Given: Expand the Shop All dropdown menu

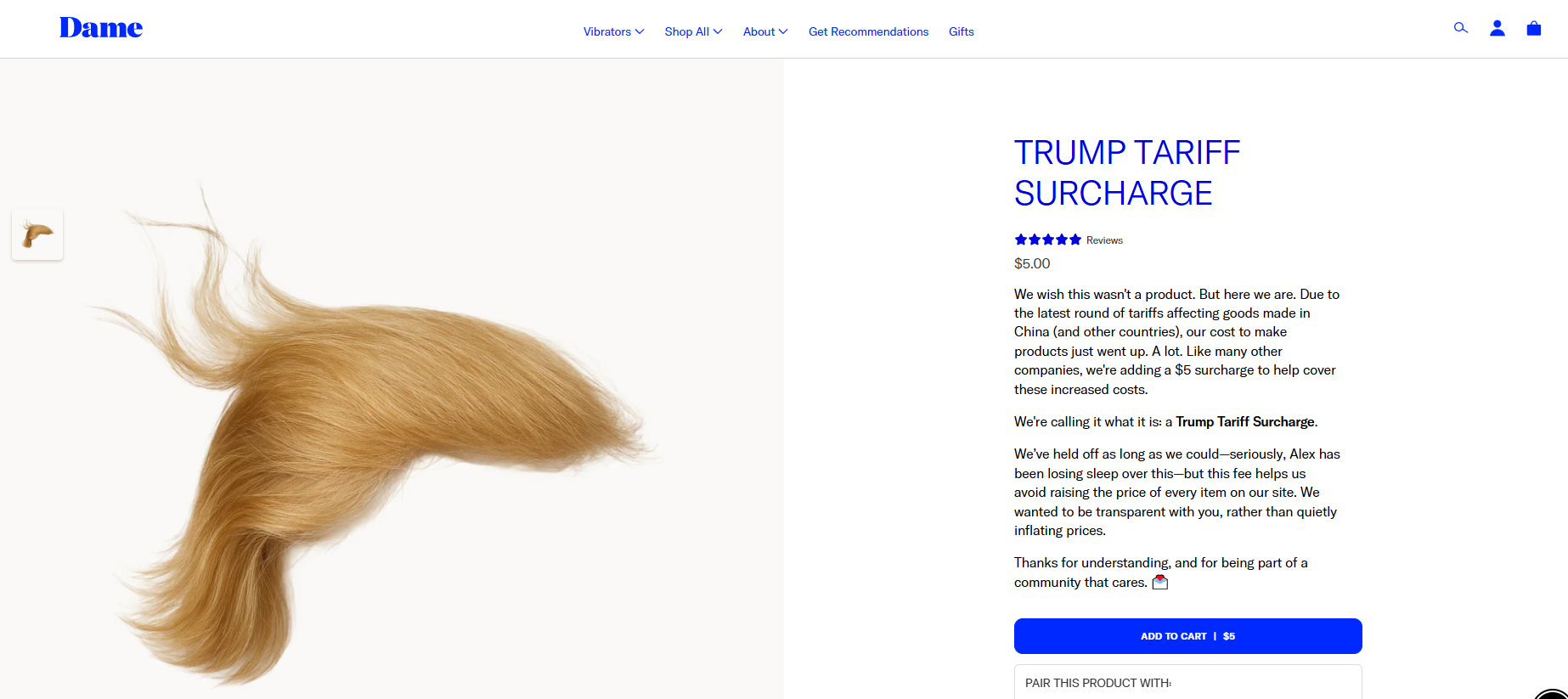Looking at the screenshot, I should [x=693, y=31].
